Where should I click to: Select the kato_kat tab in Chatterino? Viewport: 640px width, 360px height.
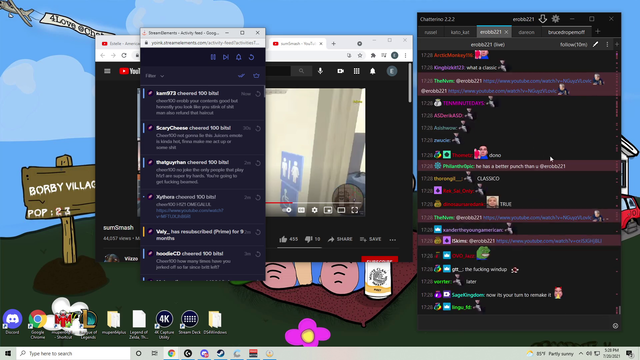point(460,32)
